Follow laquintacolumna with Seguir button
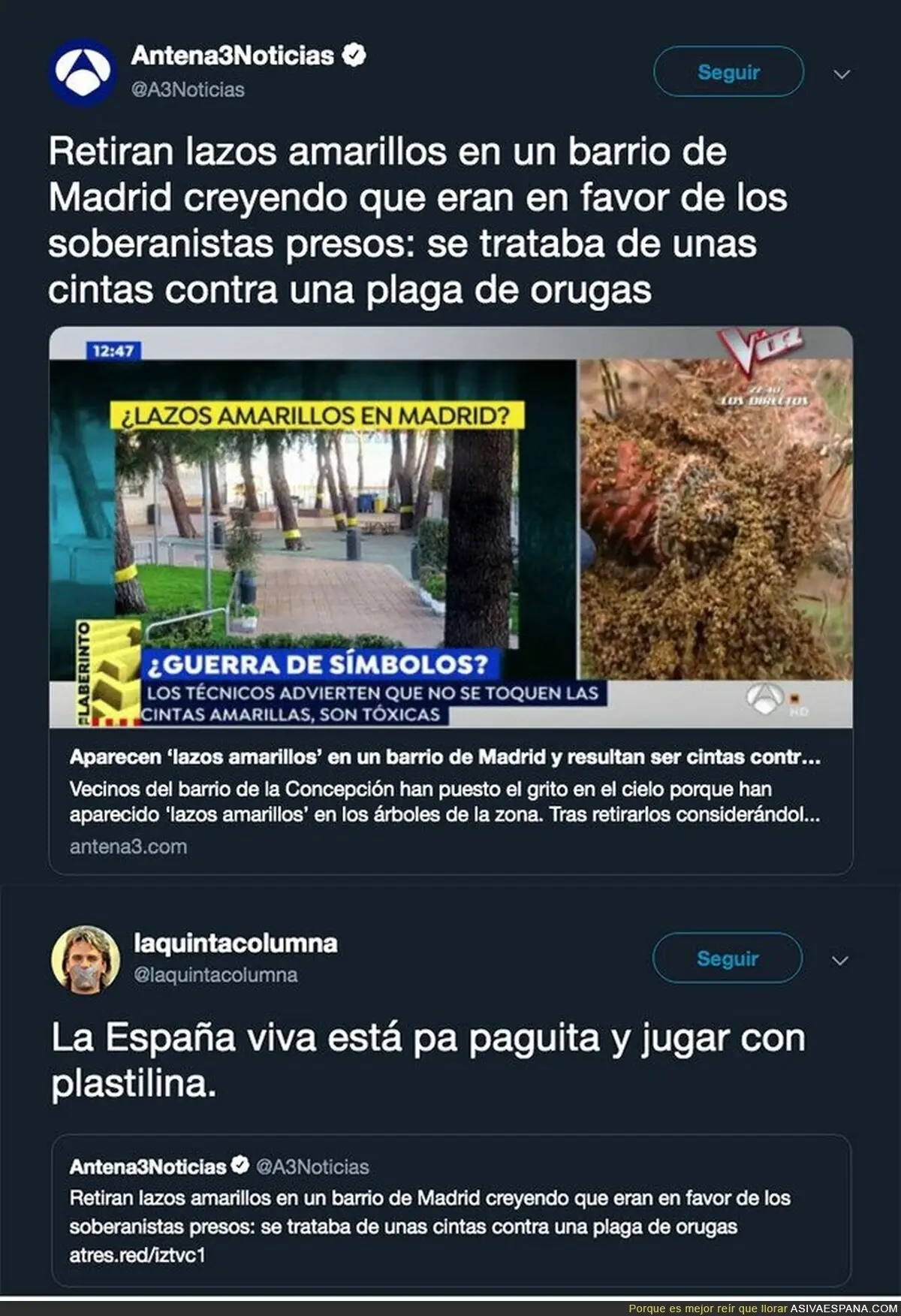 [x=728, y=958]
